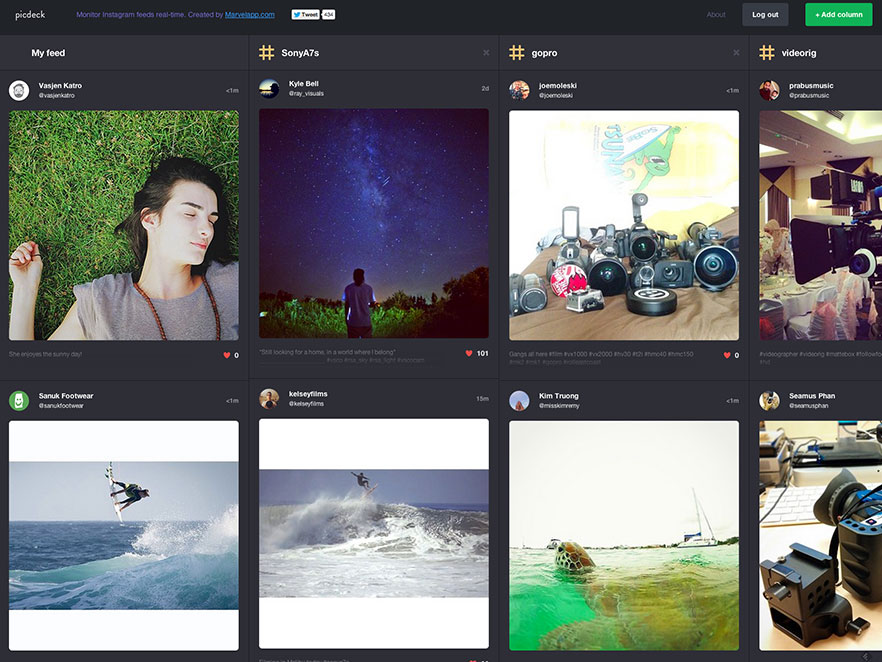The image size is (882, 662).
Task: Open prabusmusic's avatar
Action: (769, 90)
